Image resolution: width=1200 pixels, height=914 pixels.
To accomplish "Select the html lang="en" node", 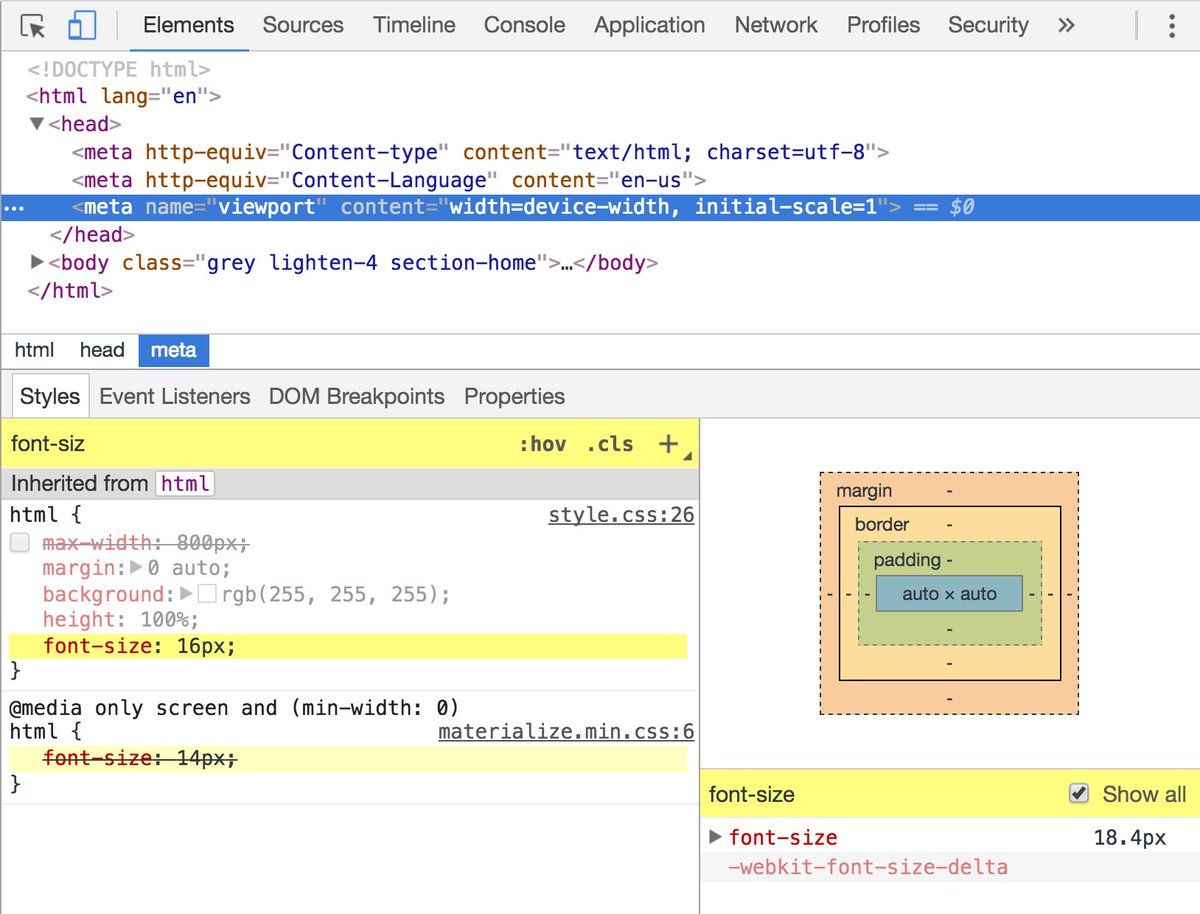I will (x=124, y=97).
